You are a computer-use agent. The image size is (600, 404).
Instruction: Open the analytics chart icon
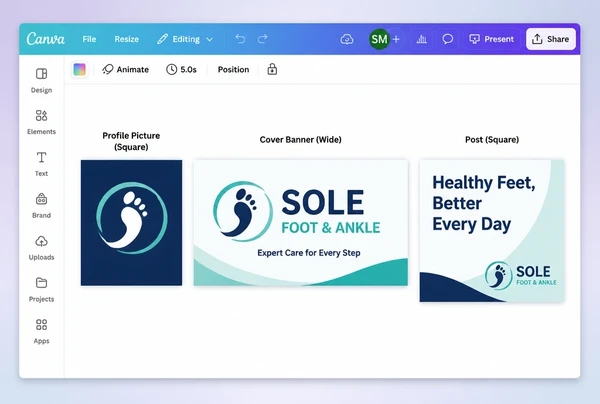click(422, 39)
